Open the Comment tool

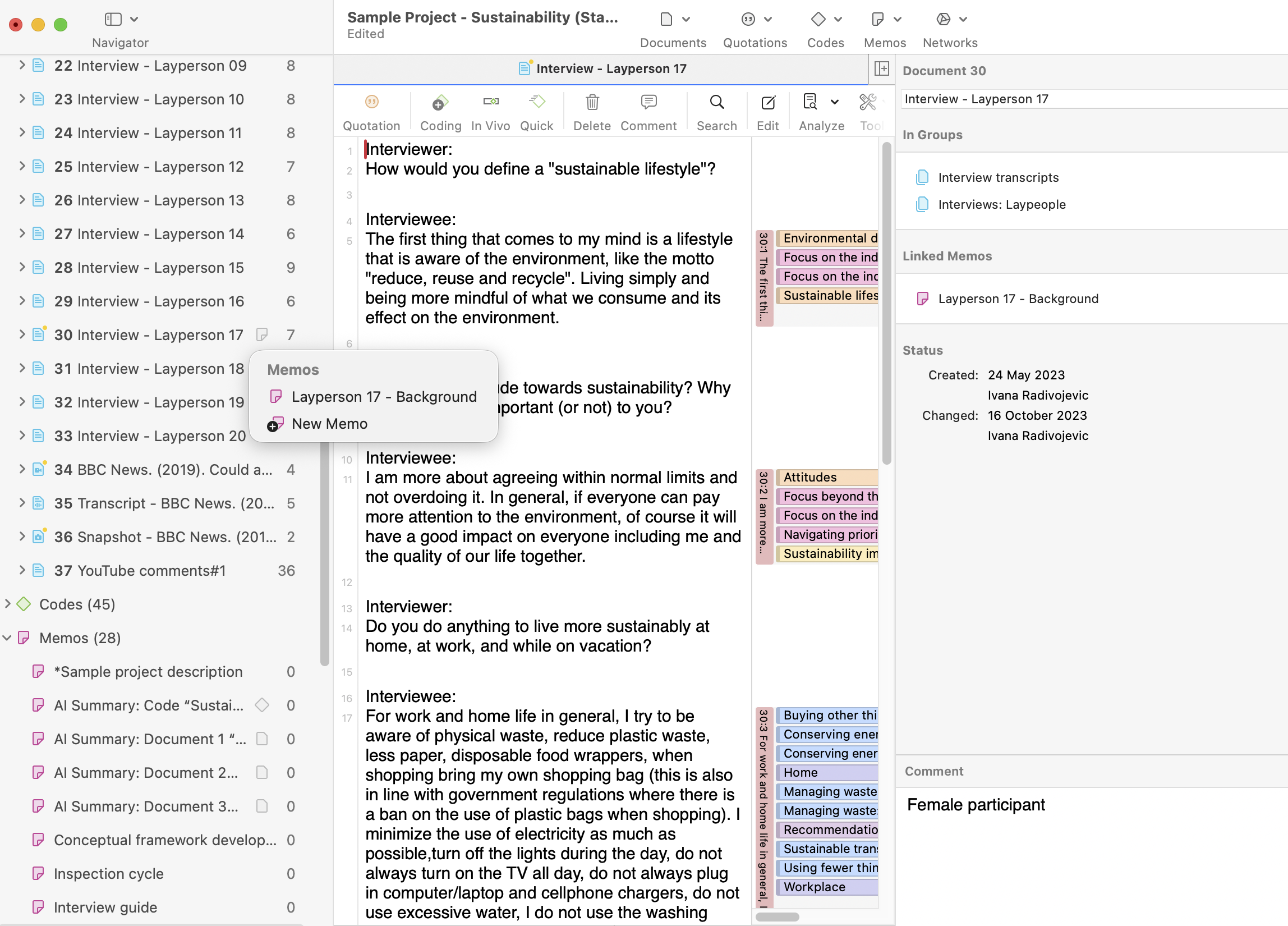click(648, 103)
